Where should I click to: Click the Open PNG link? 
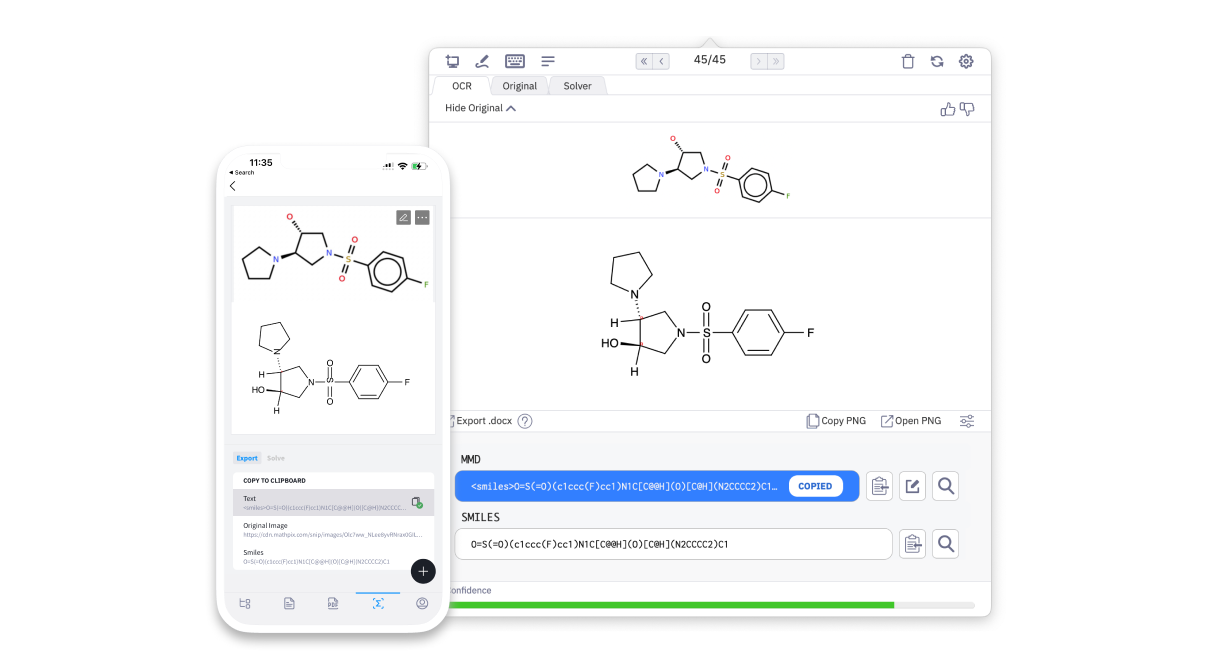tap(911, 421)
